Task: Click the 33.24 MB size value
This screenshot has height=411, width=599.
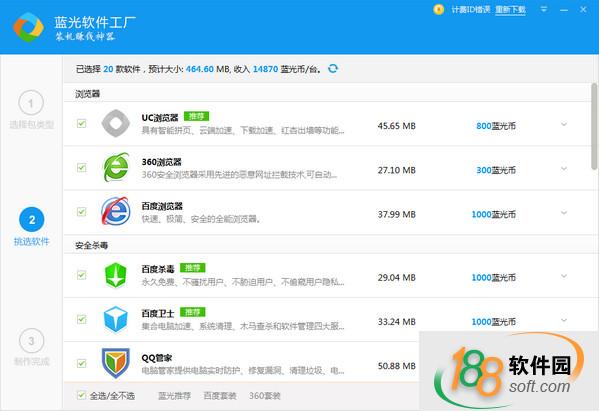Action: point(397,322)
